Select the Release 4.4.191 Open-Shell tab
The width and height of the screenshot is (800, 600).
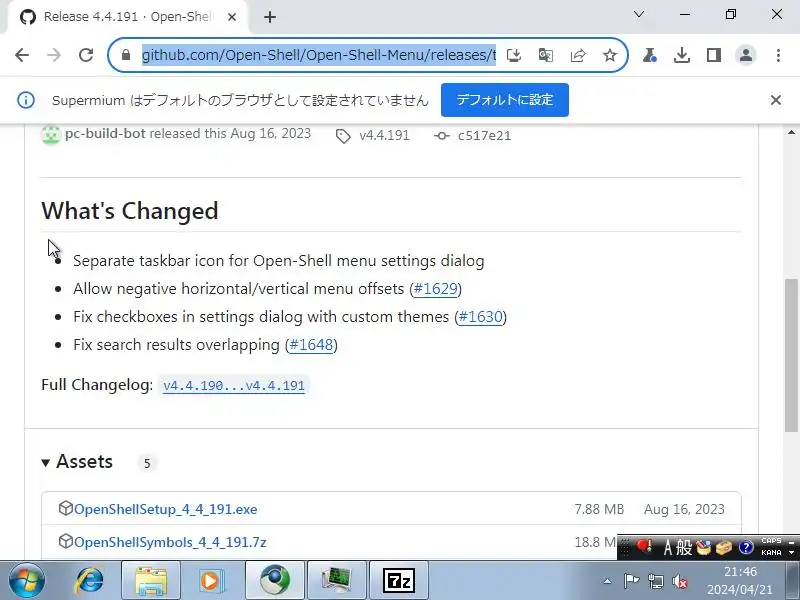tap(128, 17)
